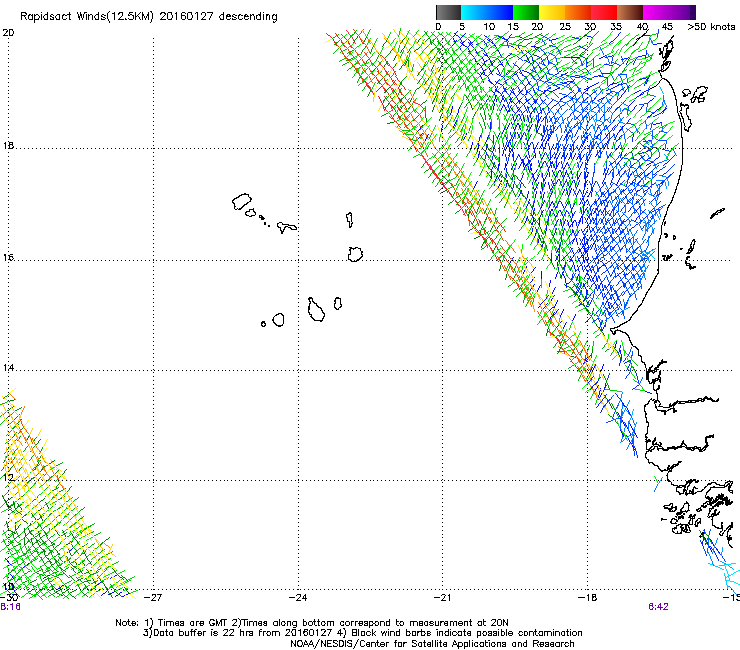The width and height of the screenshot is (740, 650).
Task: Click the longitude label '-27'
Action: click(152, 597)
